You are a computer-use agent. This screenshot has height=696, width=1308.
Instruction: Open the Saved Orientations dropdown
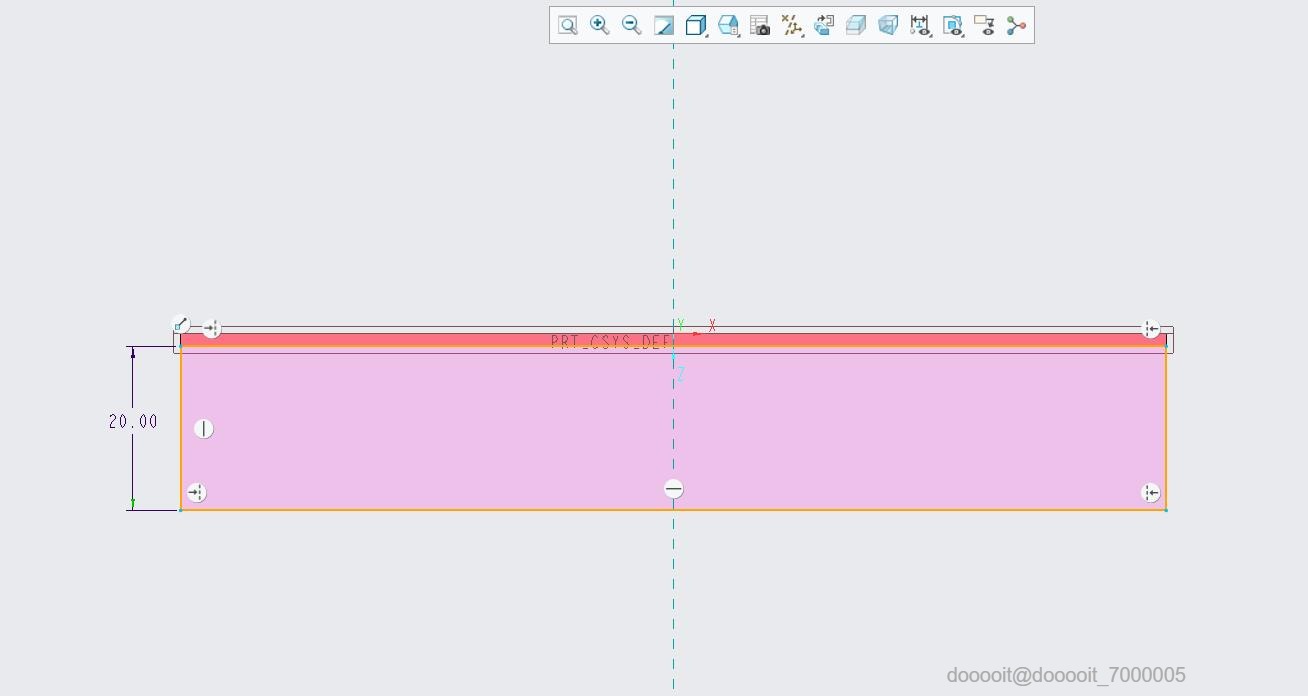tap(728, 26)
